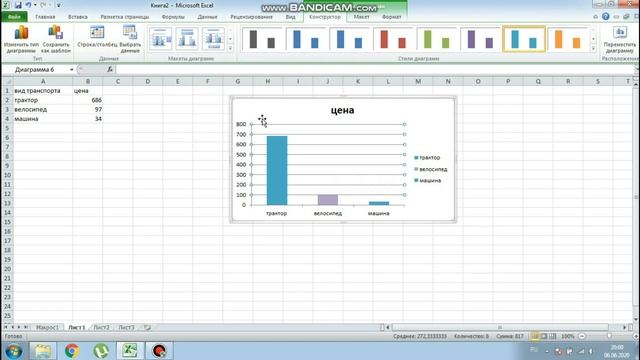Expand the chart layouts gallery
640x360 pixels.
click(230, 48)
